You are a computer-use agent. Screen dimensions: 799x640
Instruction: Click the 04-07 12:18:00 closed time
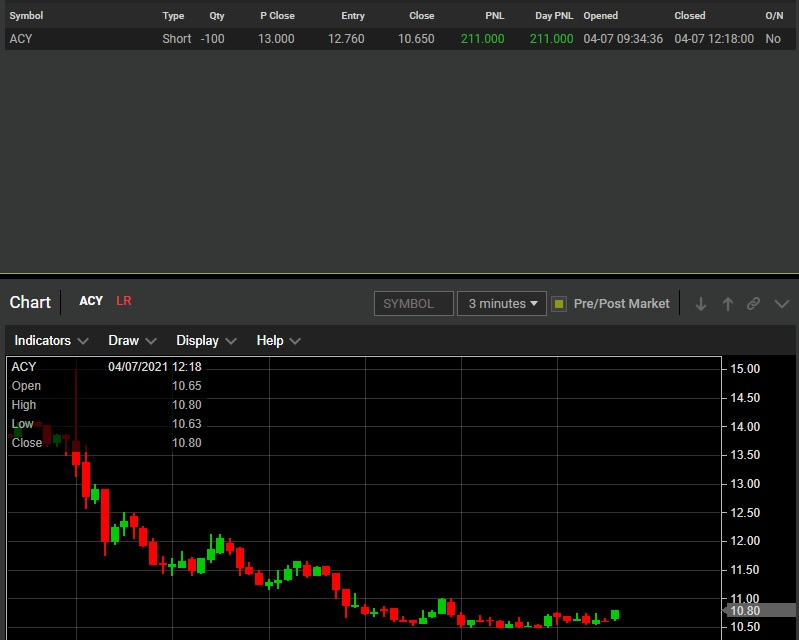(x=714, y=39)
